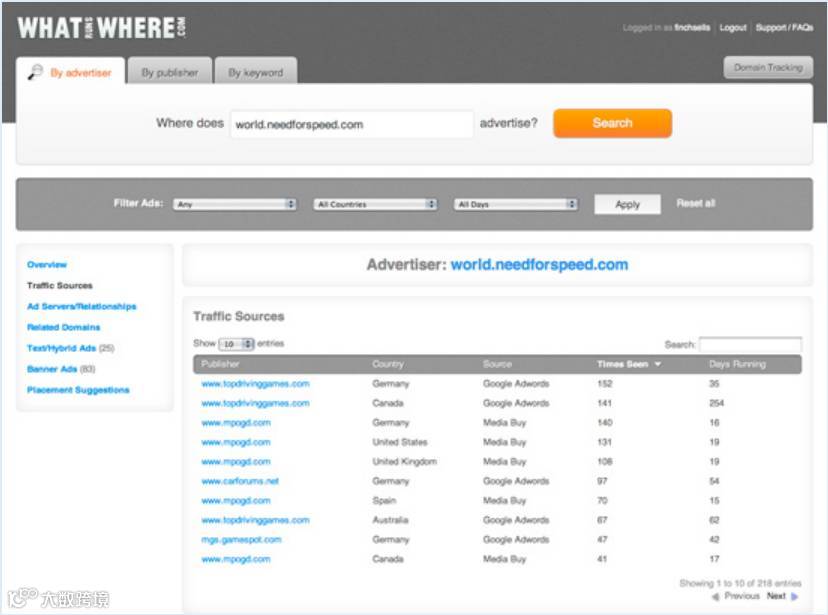This screenshot has height=615, width=828.
Task: Click the orange Search button
Action: coord(613,123)
